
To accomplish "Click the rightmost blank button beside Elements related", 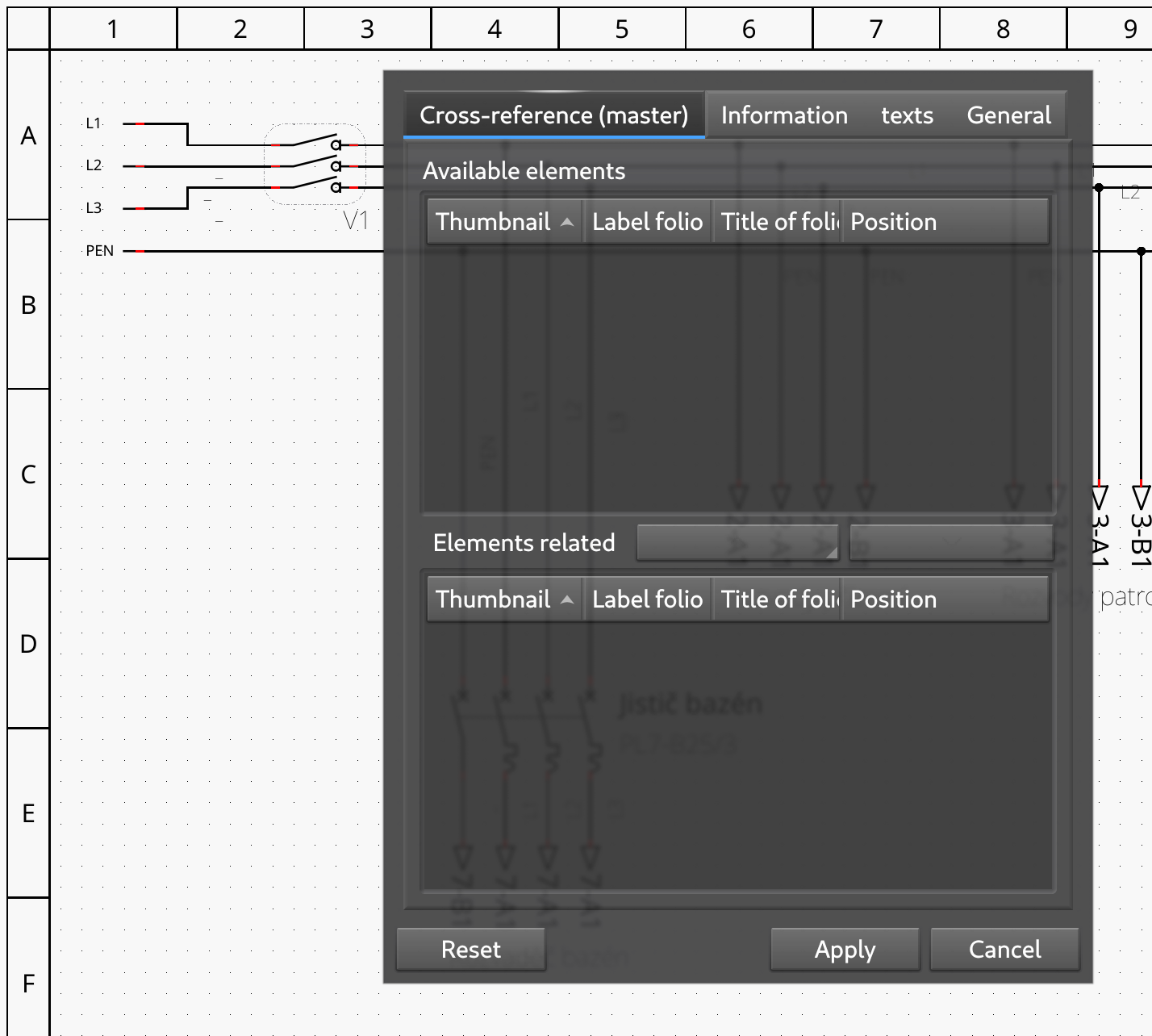I will click(x=951, y=543).
